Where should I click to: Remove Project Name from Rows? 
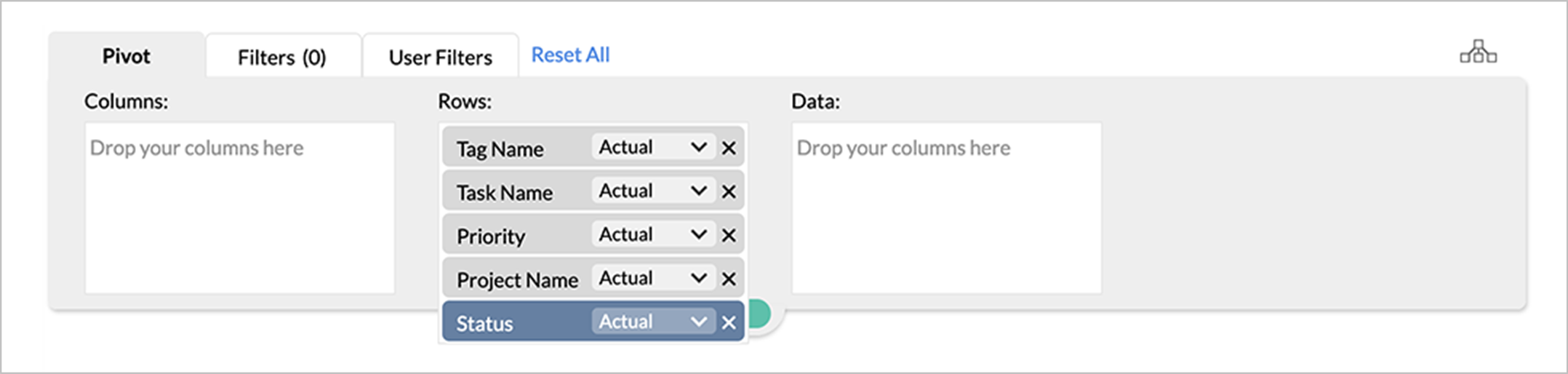729,279
